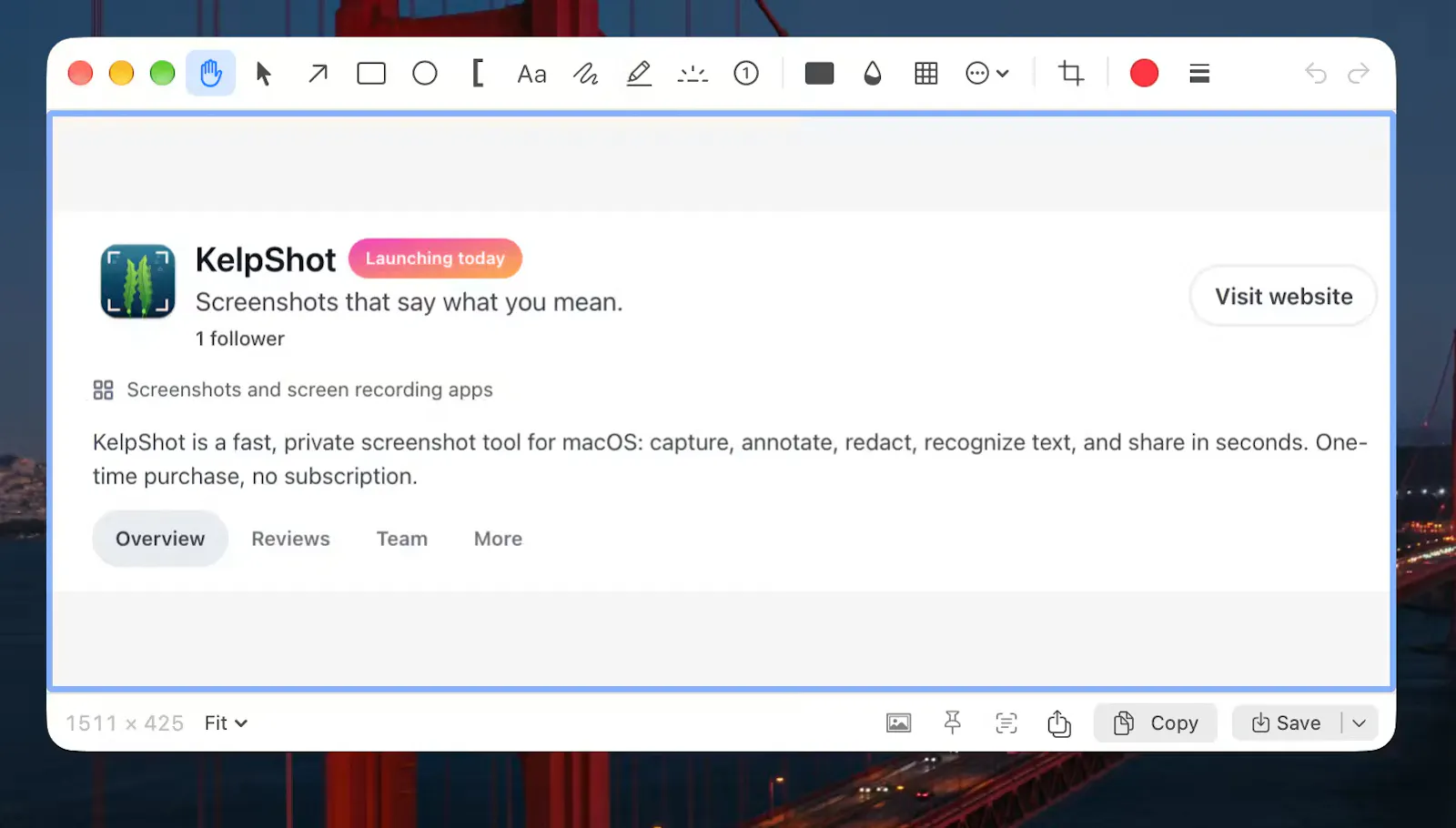This screenshot has height=828, width=1456.
Task: Activate the spotlight tool
Action: (x=693, y=74)
